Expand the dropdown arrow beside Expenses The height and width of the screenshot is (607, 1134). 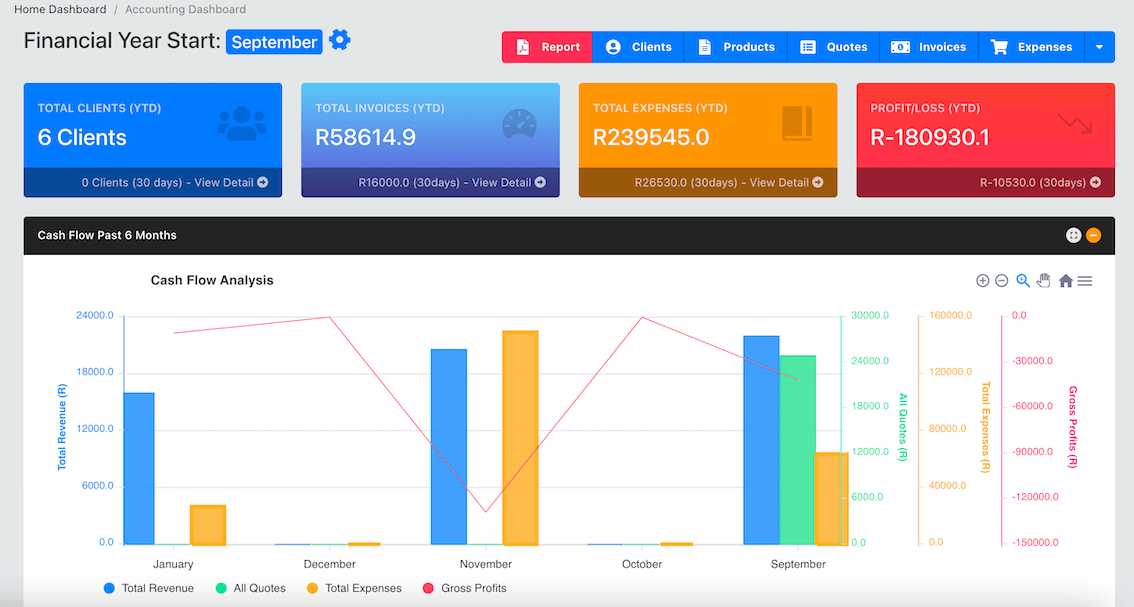click(x=1099, y=47)
